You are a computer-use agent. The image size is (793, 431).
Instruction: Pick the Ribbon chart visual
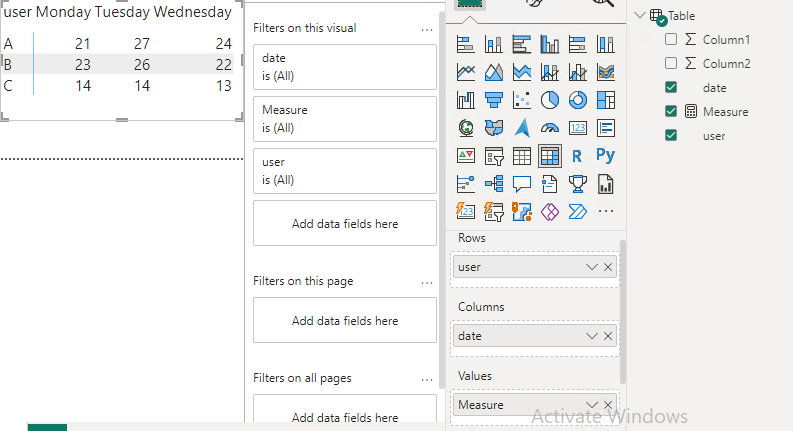coord(605,72)
